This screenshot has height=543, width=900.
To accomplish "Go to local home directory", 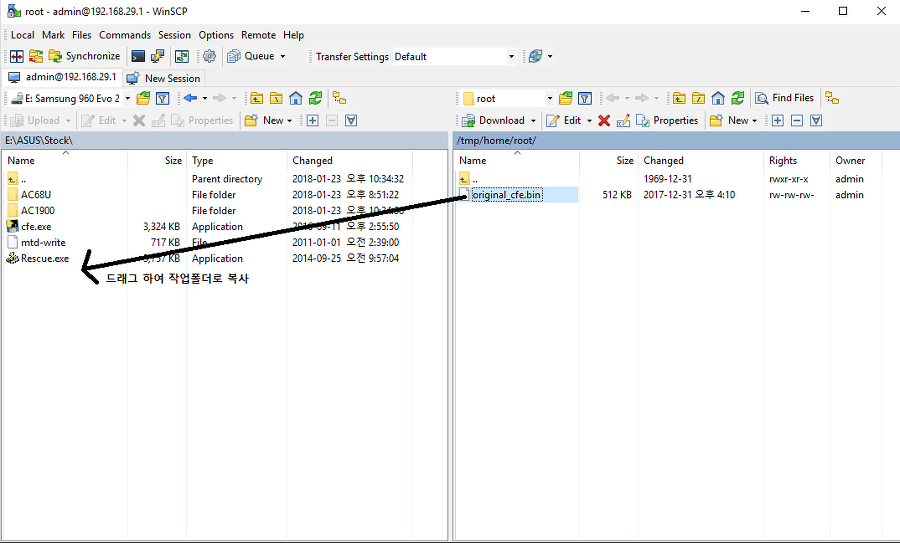I will (296, 98).
